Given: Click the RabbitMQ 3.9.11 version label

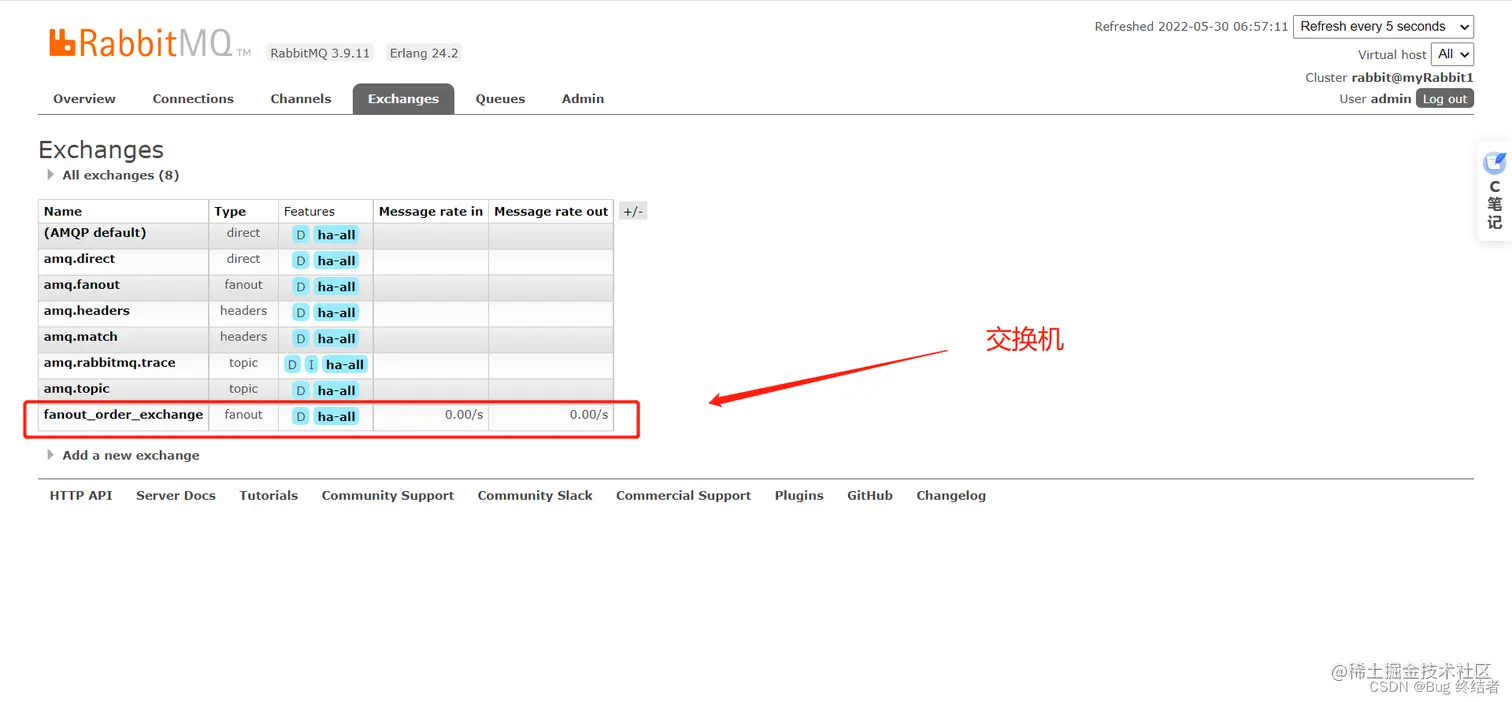Looking at the screenshot, I should [x=320, y=53].
